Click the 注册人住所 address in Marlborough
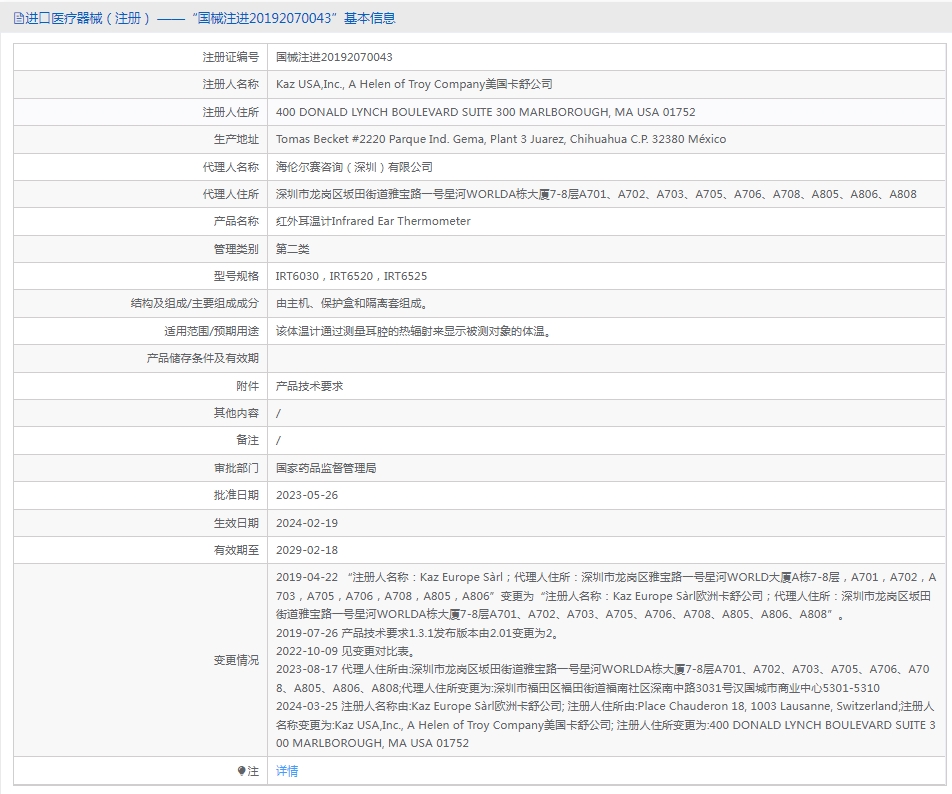The image size is (952, 794). [x=486, y=112]
